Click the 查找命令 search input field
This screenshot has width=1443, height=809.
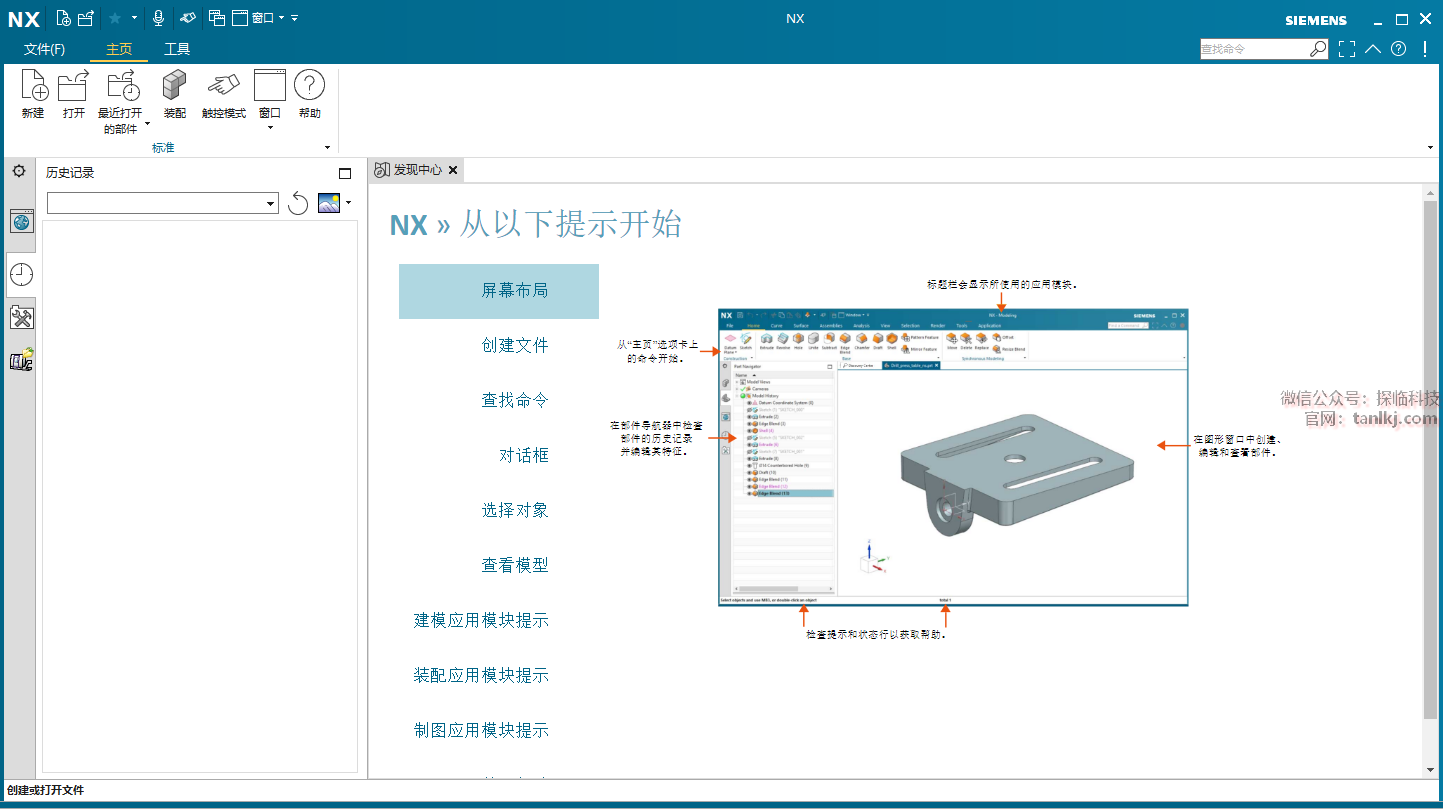click(x=1254, y=49)
